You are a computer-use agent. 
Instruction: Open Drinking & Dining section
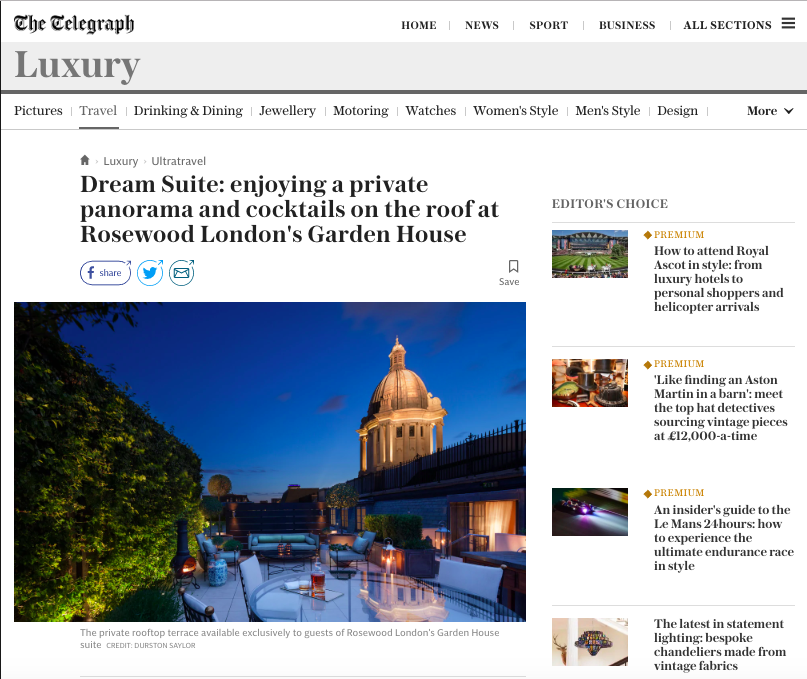pos(188,111)
